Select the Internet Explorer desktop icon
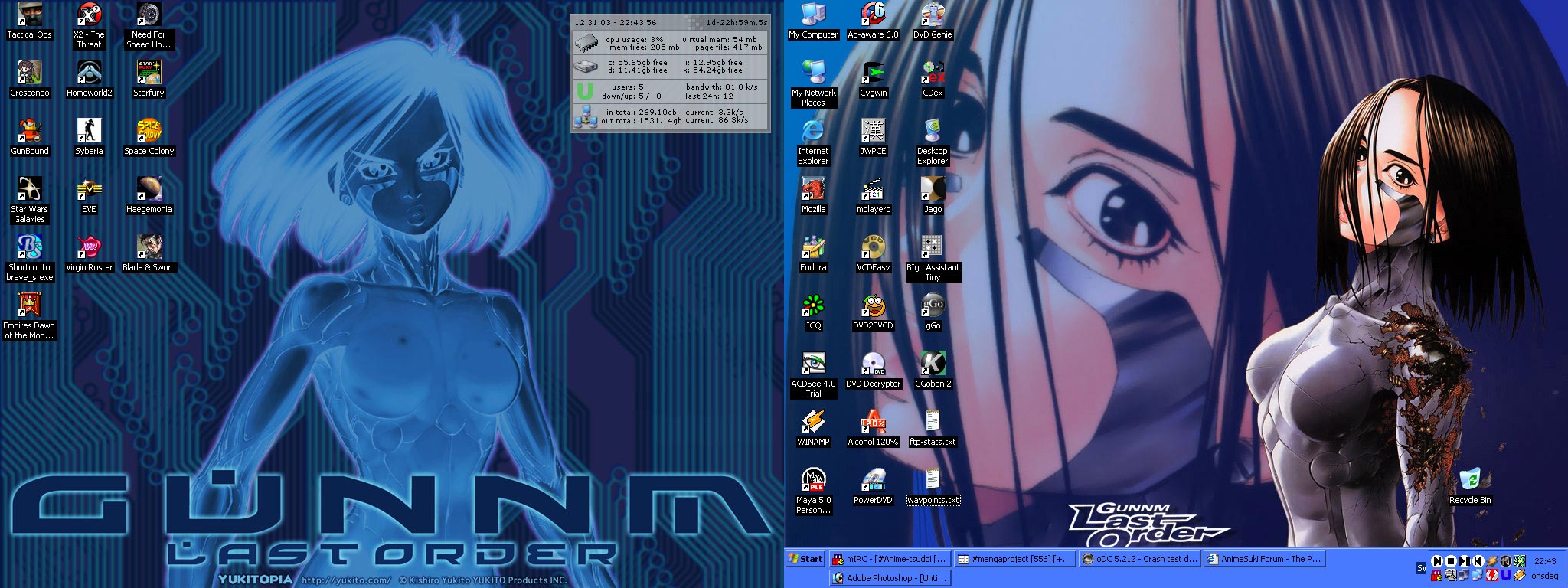The height and width of the screenshot is (588, 1568). click(x=813, y=142)
